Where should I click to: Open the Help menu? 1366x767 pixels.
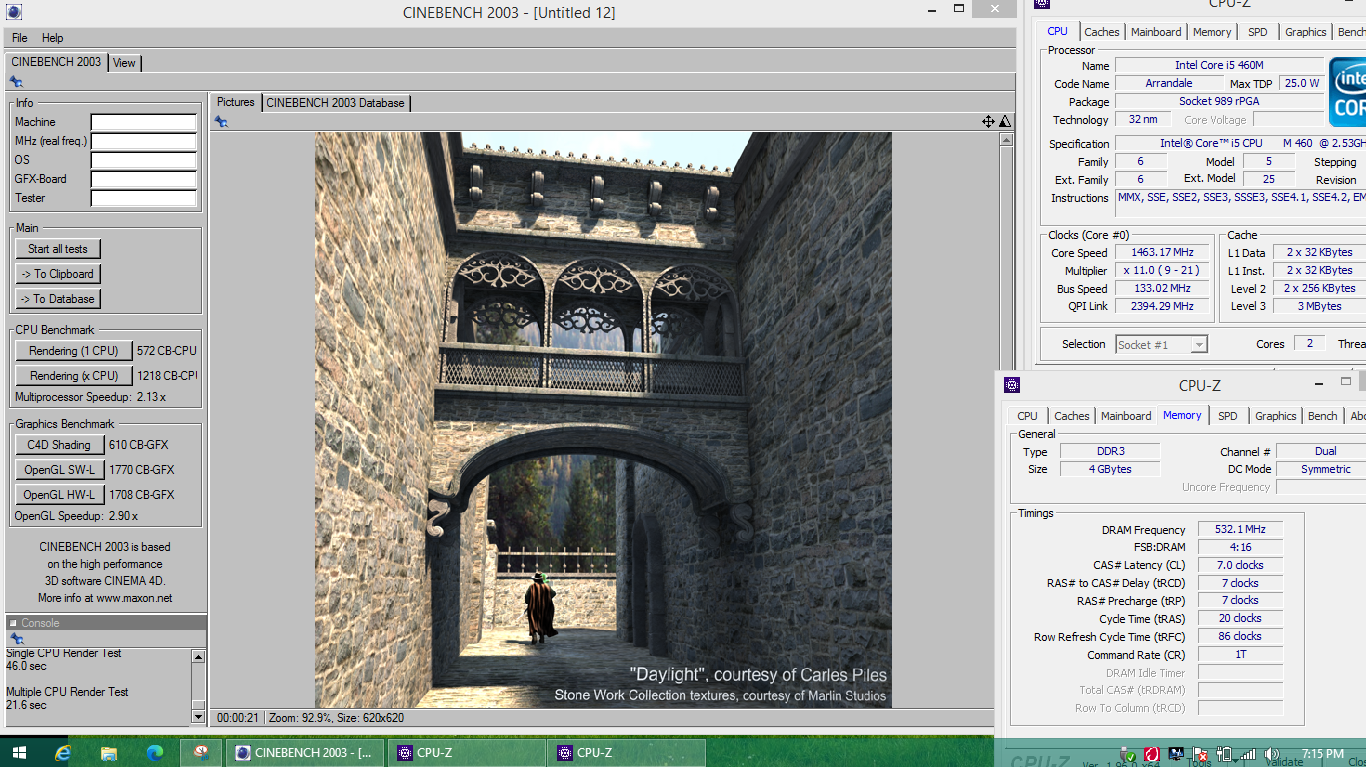coord(52,38)
